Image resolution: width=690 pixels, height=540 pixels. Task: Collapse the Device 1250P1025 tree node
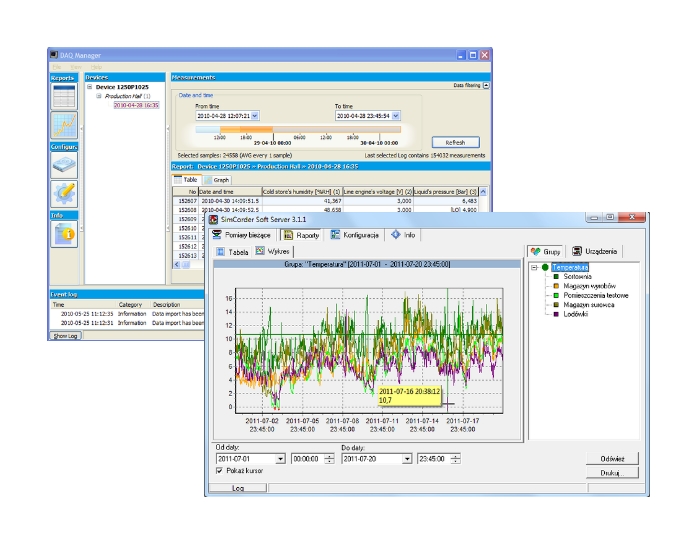89,87
